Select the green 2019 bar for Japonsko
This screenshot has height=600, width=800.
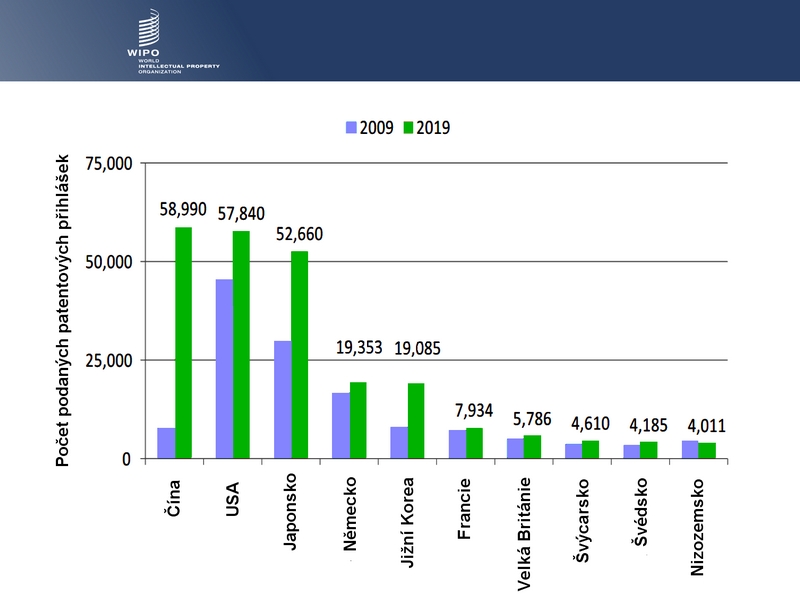point(299,355)
